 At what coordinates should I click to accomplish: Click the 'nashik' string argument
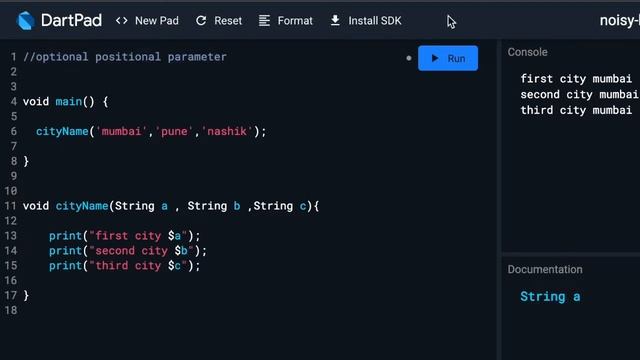[227, 131]
